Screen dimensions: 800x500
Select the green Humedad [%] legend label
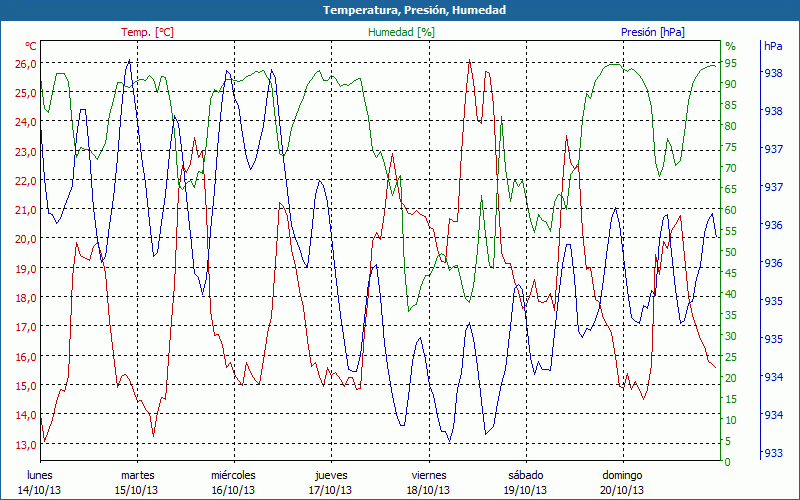(x=402, y=33)
